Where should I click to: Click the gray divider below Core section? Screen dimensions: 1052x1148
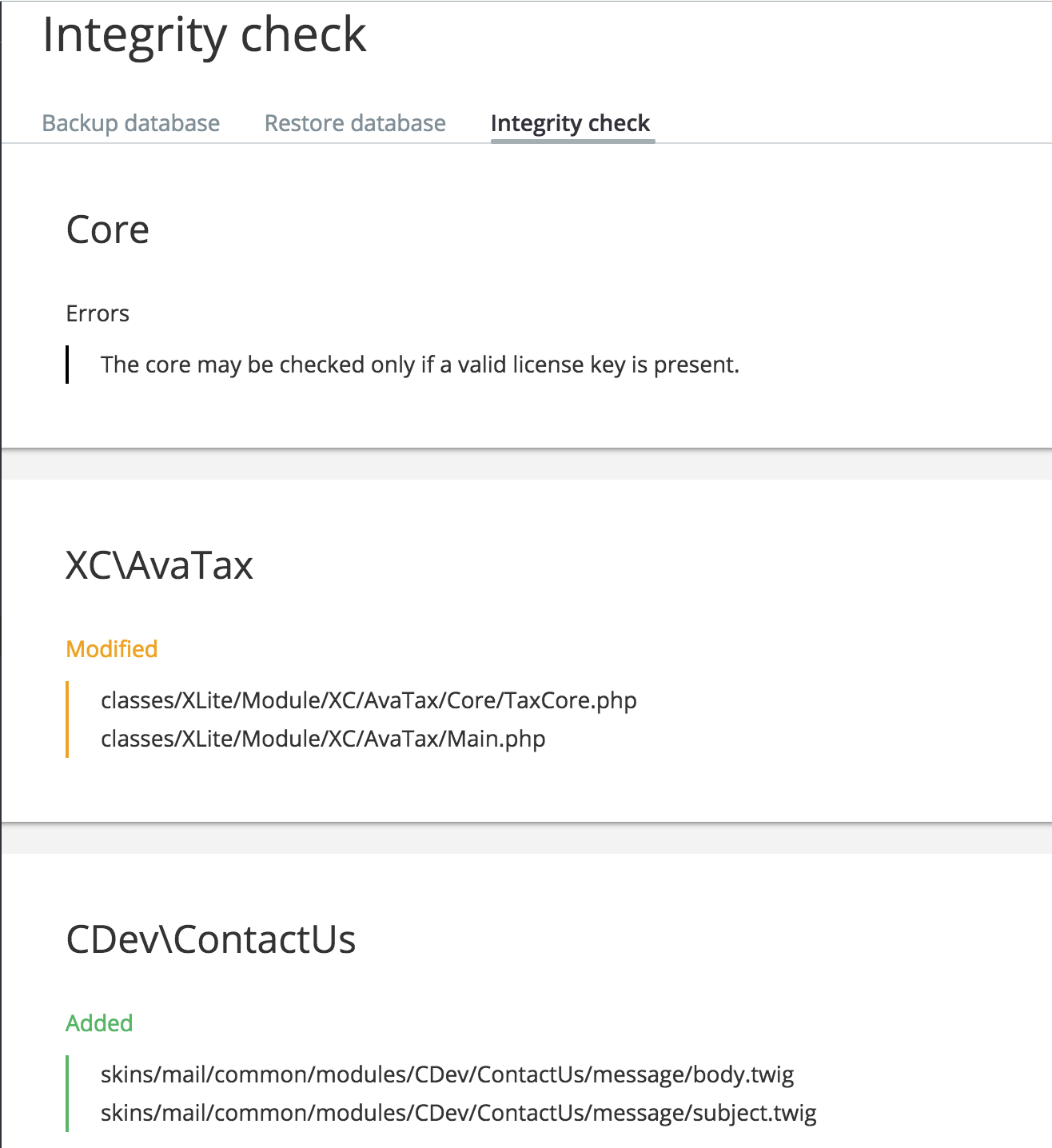(526, 464)
